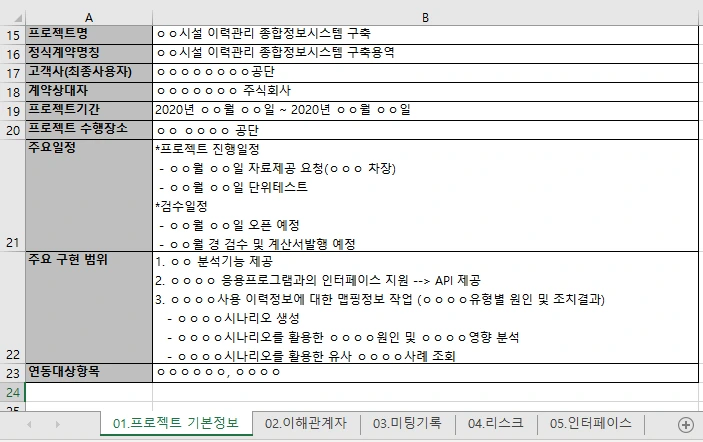Select empty cell B24
Viewport: 703px width, 442px height.
(x=425, y=392)
